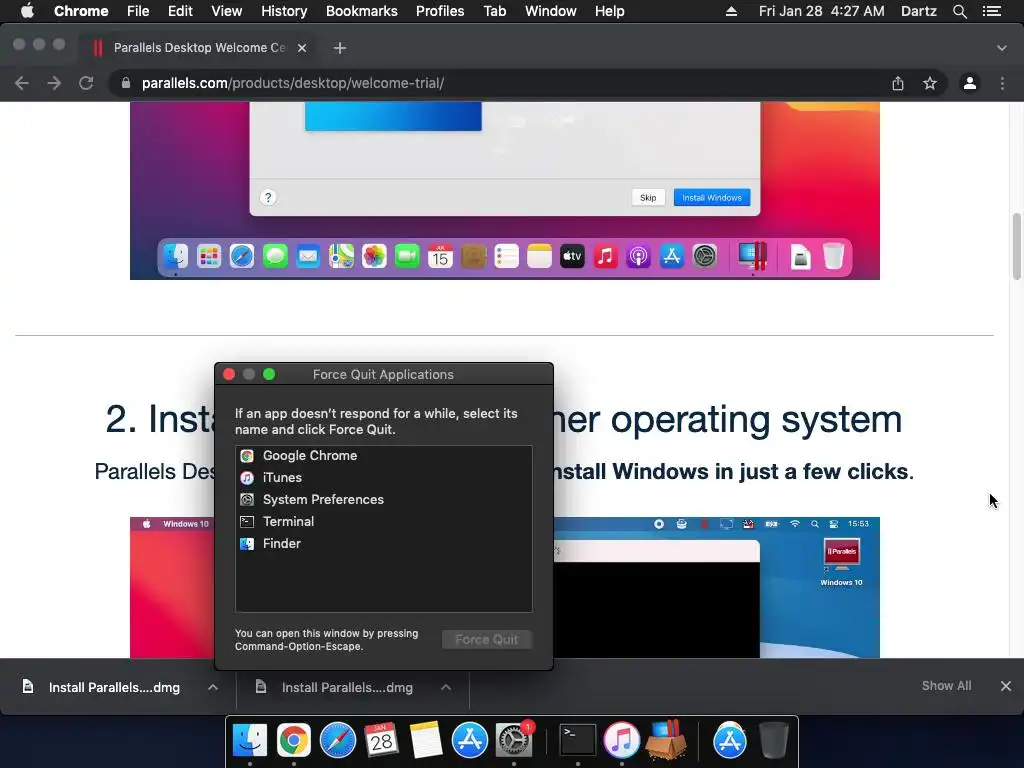Open the Bookmarks menu
The image size is (1024, 768).
point(362,11)
